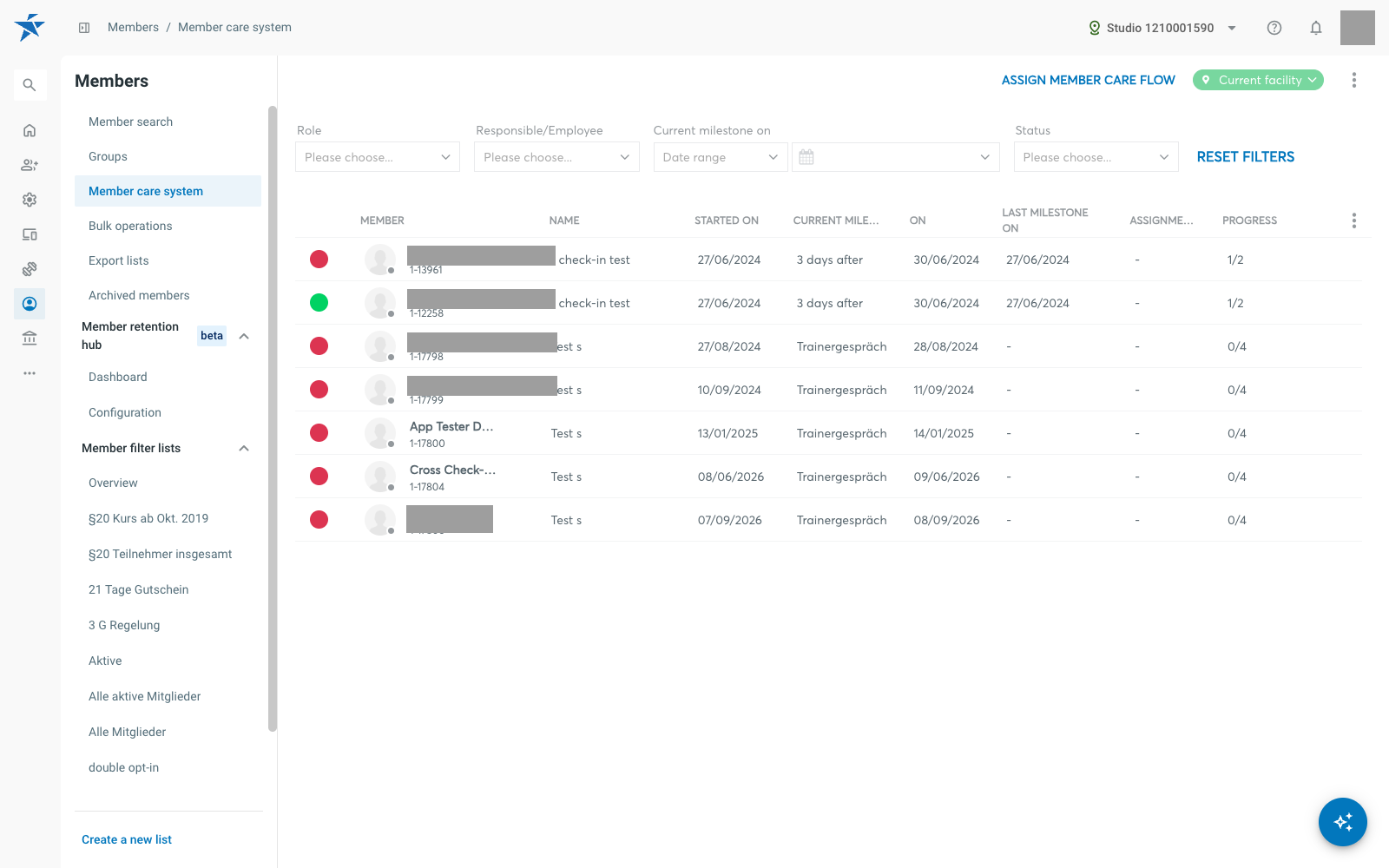The image size is (1389, 868).
Task: Open the Status dropdown filter
Action: [x=1096, y=157]
